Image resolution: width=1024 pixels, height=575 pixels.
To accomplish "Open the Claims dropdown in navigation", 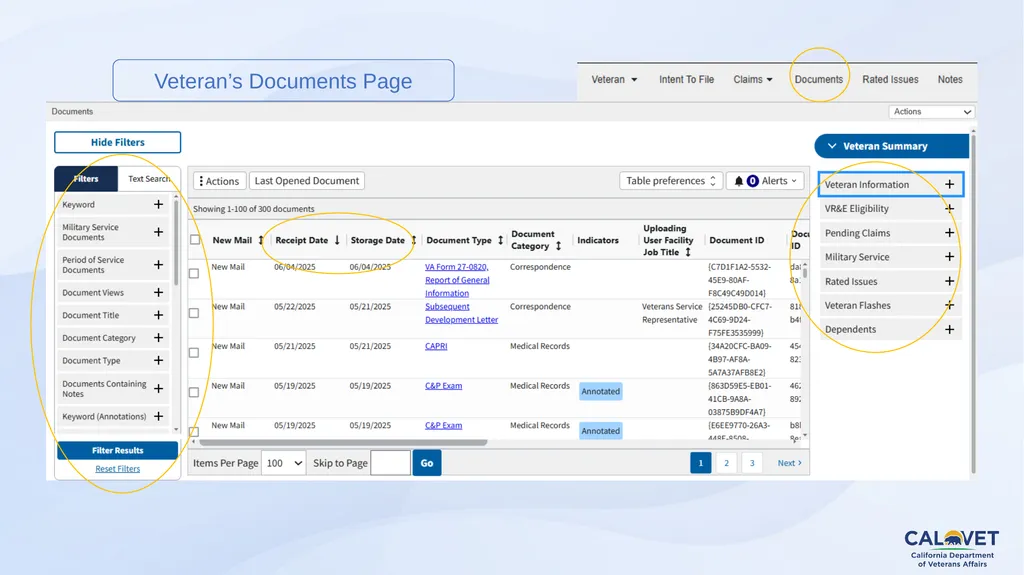I will coord(752,79).
